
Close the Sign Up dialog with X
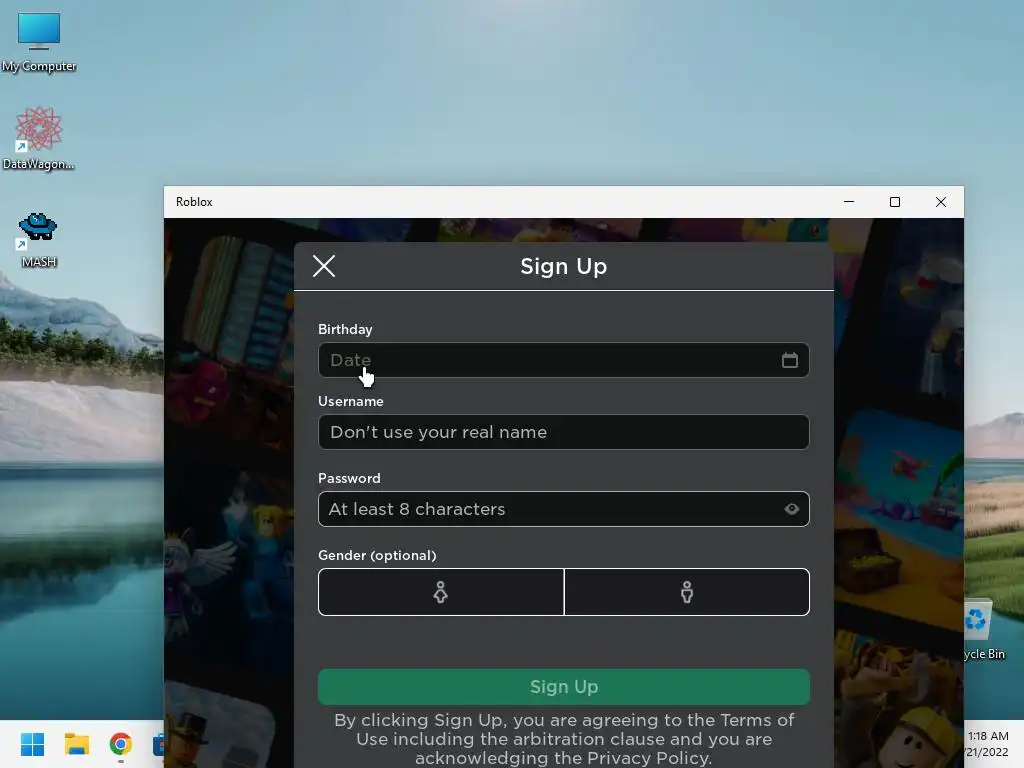coord(324,266)
